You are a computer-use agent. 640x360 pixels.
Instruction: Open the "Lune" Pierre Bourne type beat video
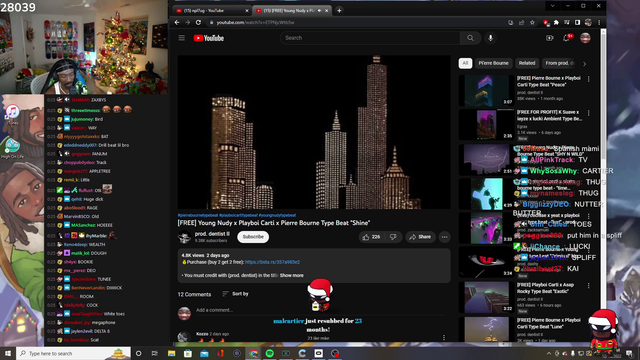549,323
